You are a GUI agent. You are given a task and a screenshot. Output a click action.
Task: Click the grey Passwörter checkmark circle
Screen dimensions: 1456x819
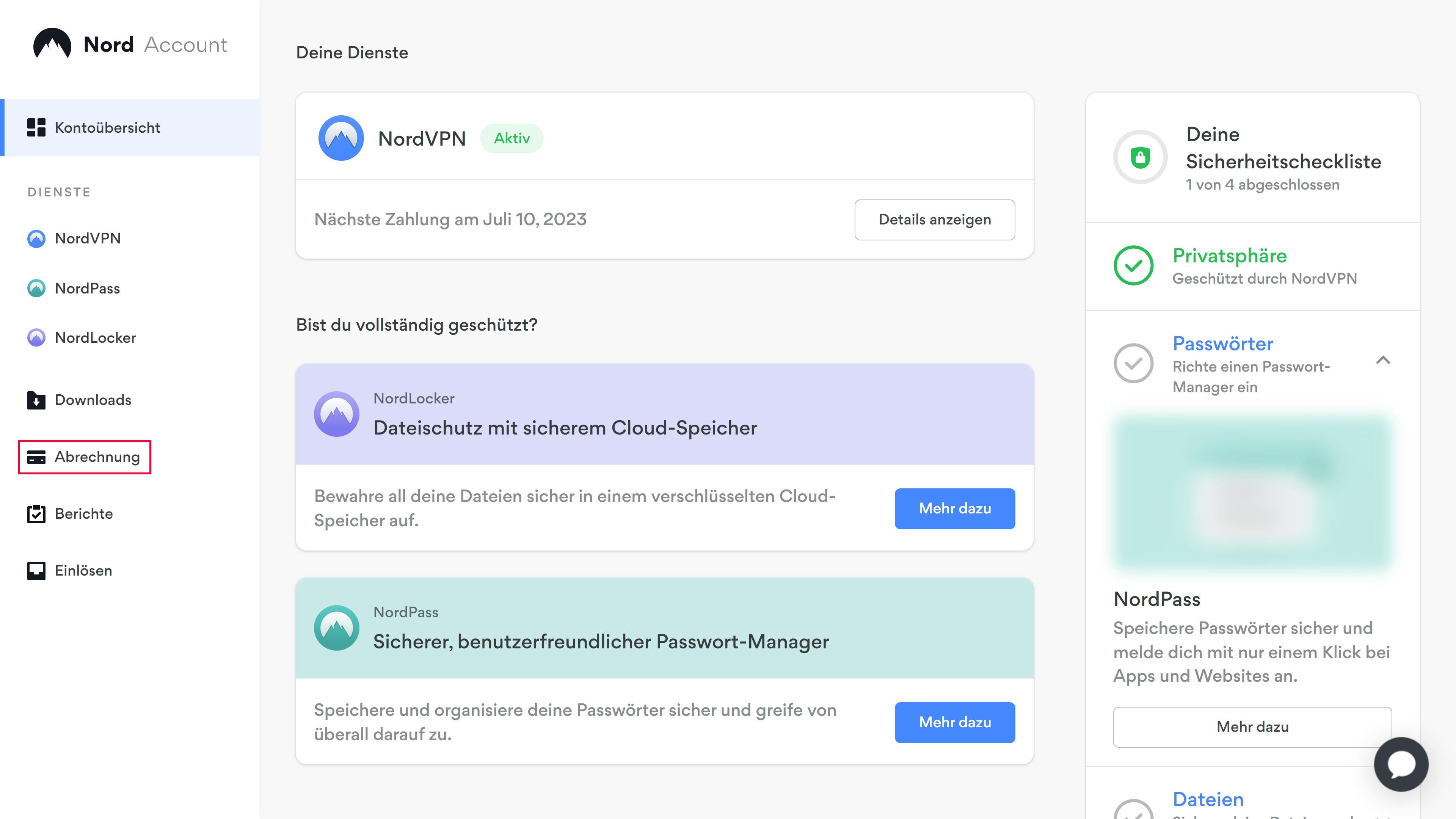1133,364
